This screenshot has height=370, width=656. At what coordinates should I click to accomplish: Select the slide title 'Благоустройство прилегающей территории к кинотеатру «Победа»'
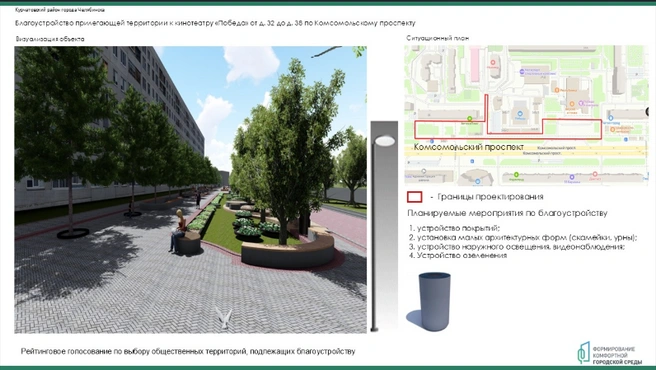pyautogui.click(x=215, y=23)
